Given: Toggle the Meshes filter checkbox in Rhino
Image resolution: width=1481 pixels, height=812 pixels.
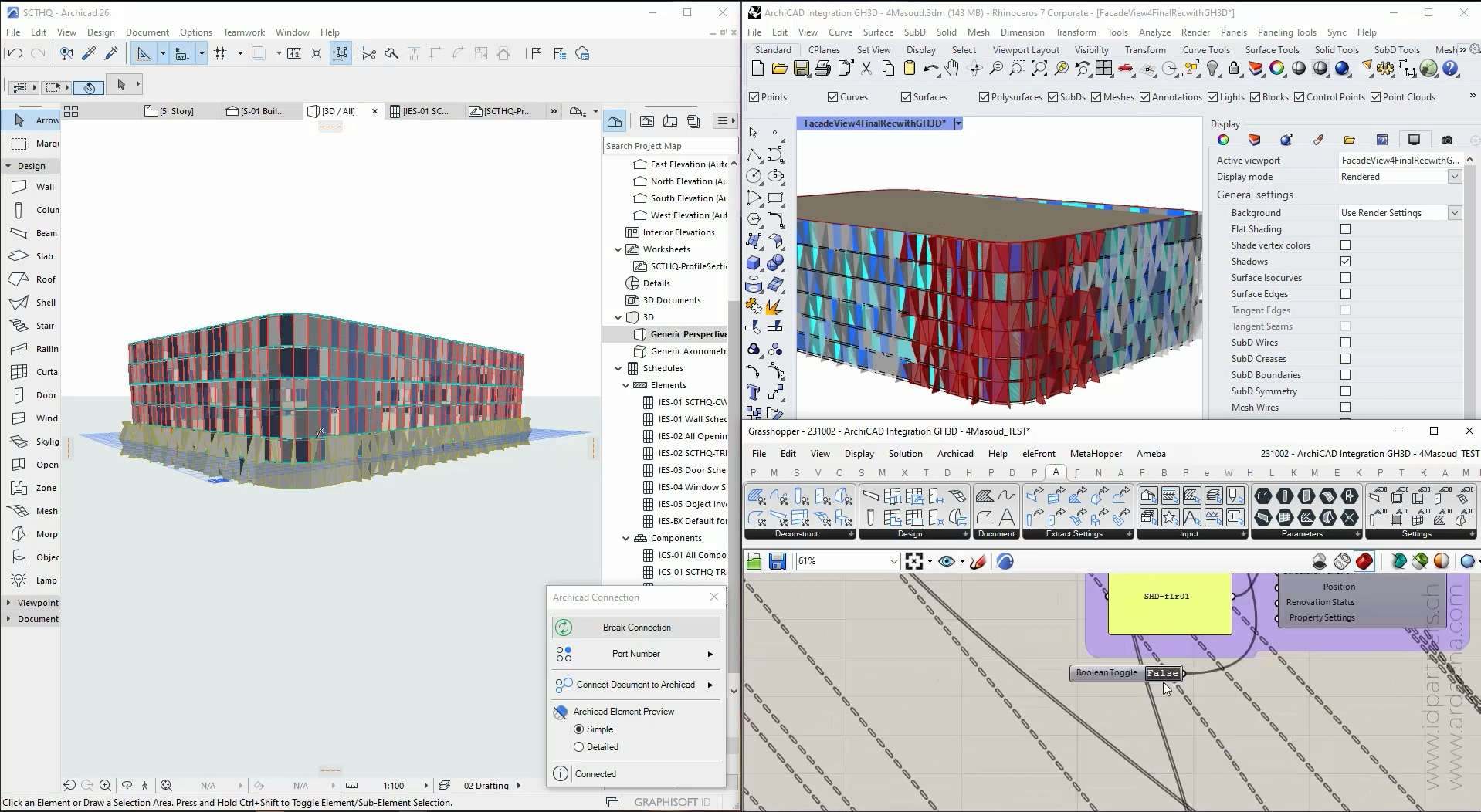Looking at the screenshot, I should [1096, 97].
